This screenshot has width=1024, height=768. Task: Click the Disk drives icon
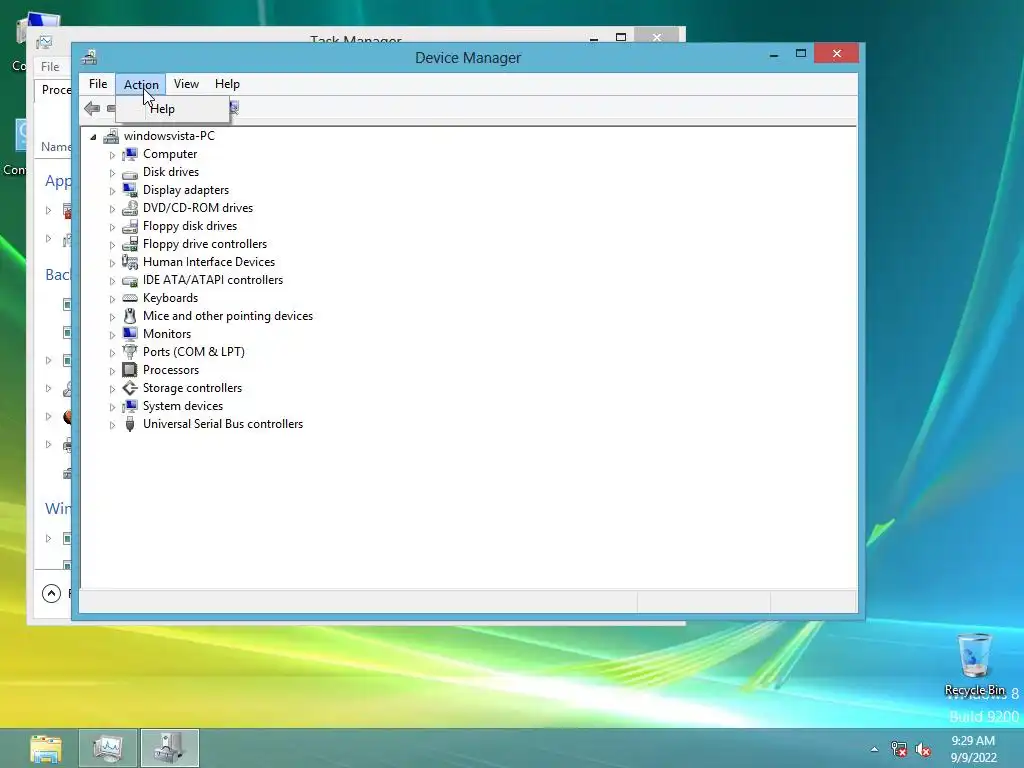point(130,172)
